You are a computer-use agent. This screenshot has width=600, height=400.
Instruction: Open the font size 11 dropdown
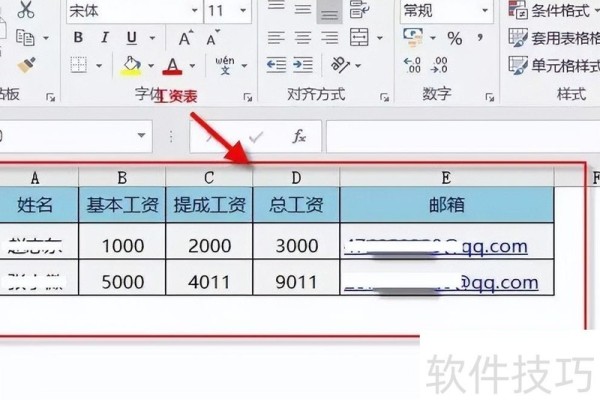(243, 10)
